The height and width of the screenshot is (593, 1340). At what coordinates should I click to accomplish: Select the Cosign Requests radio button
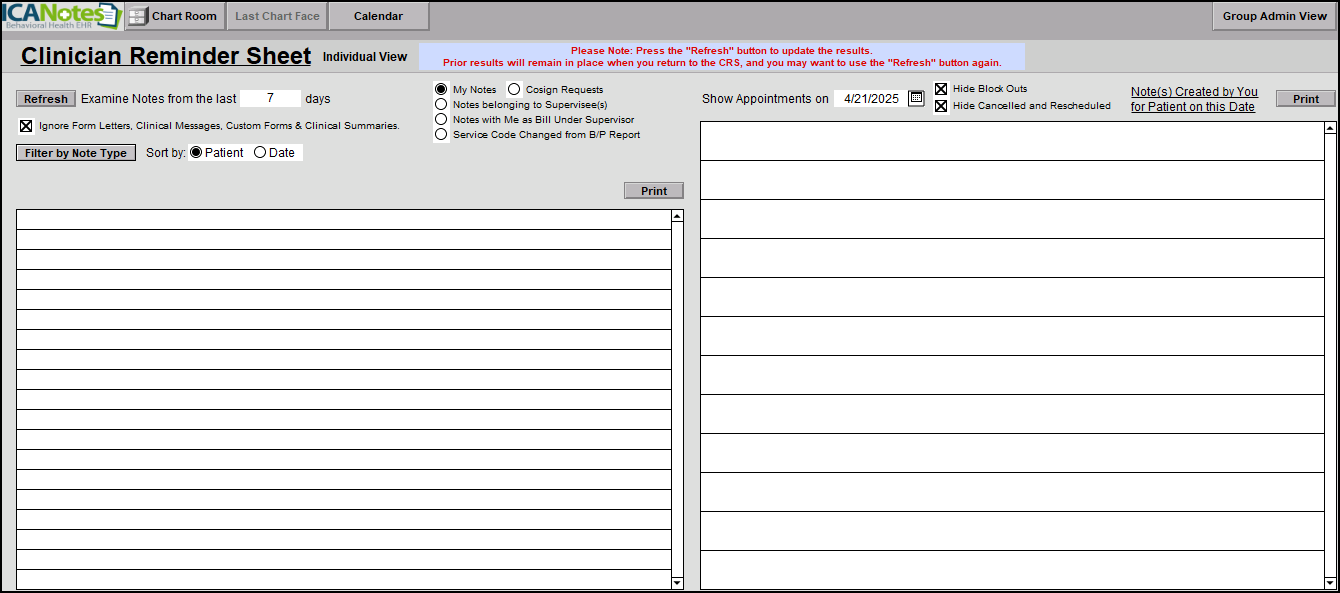pos(514,89)
